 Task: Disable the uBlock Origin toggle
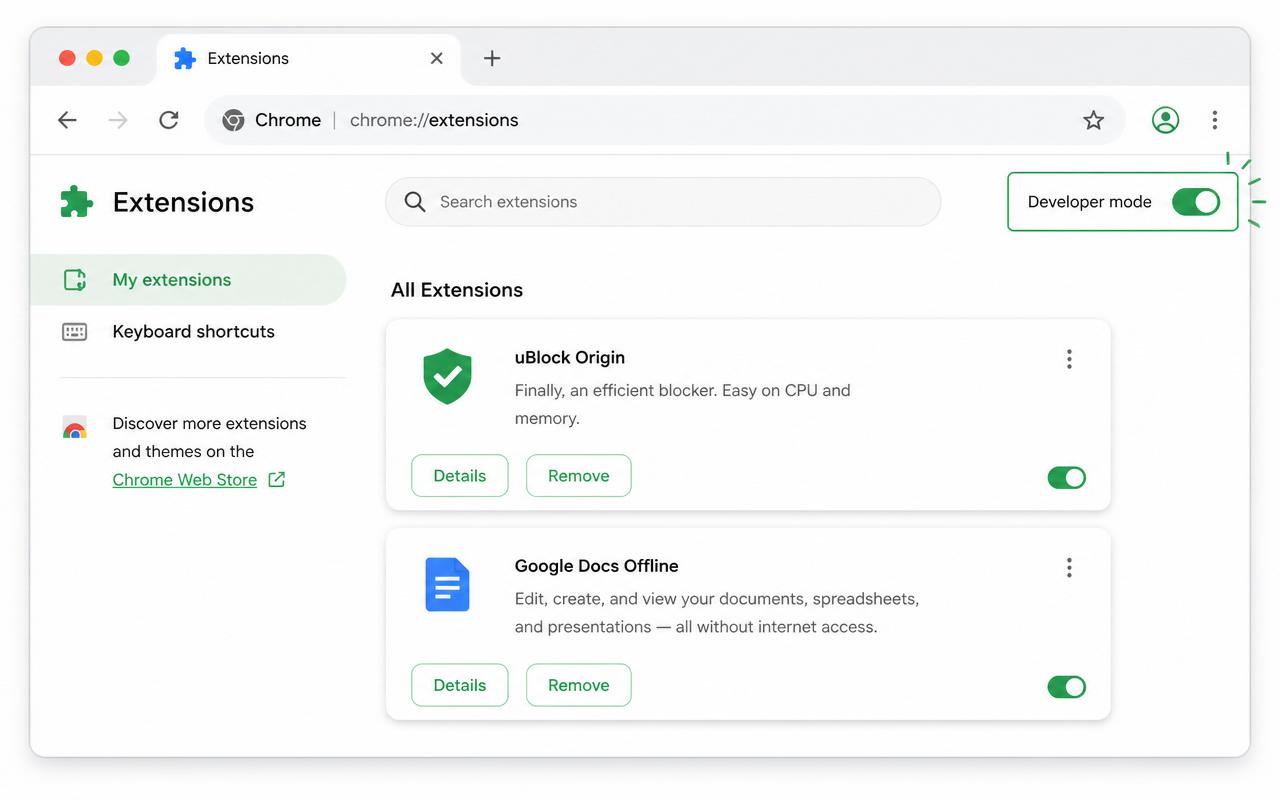(x=1067, y=478)
